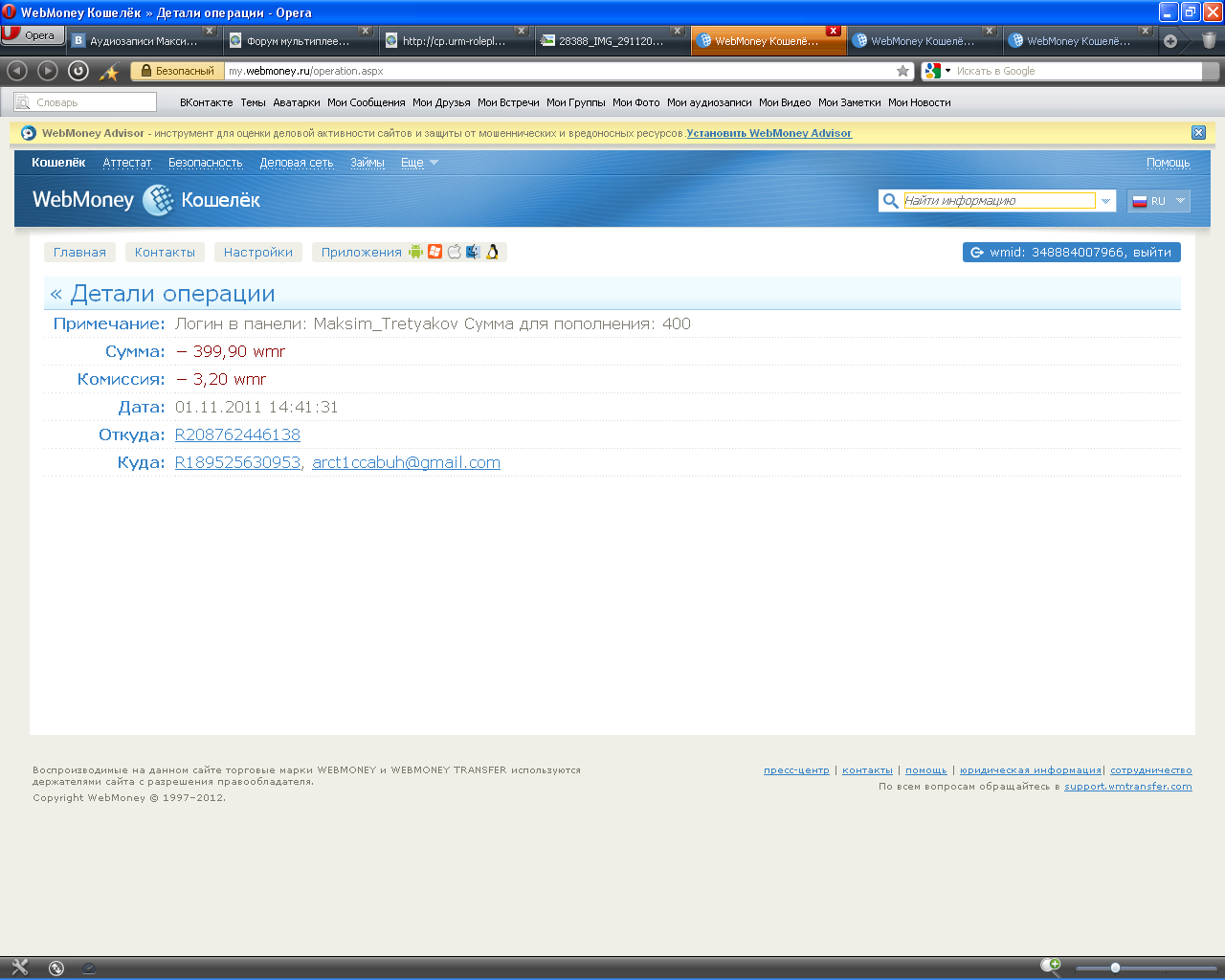
Task: Switch to the Аудиозаписи Макси tab
Action: coord(143,41)
